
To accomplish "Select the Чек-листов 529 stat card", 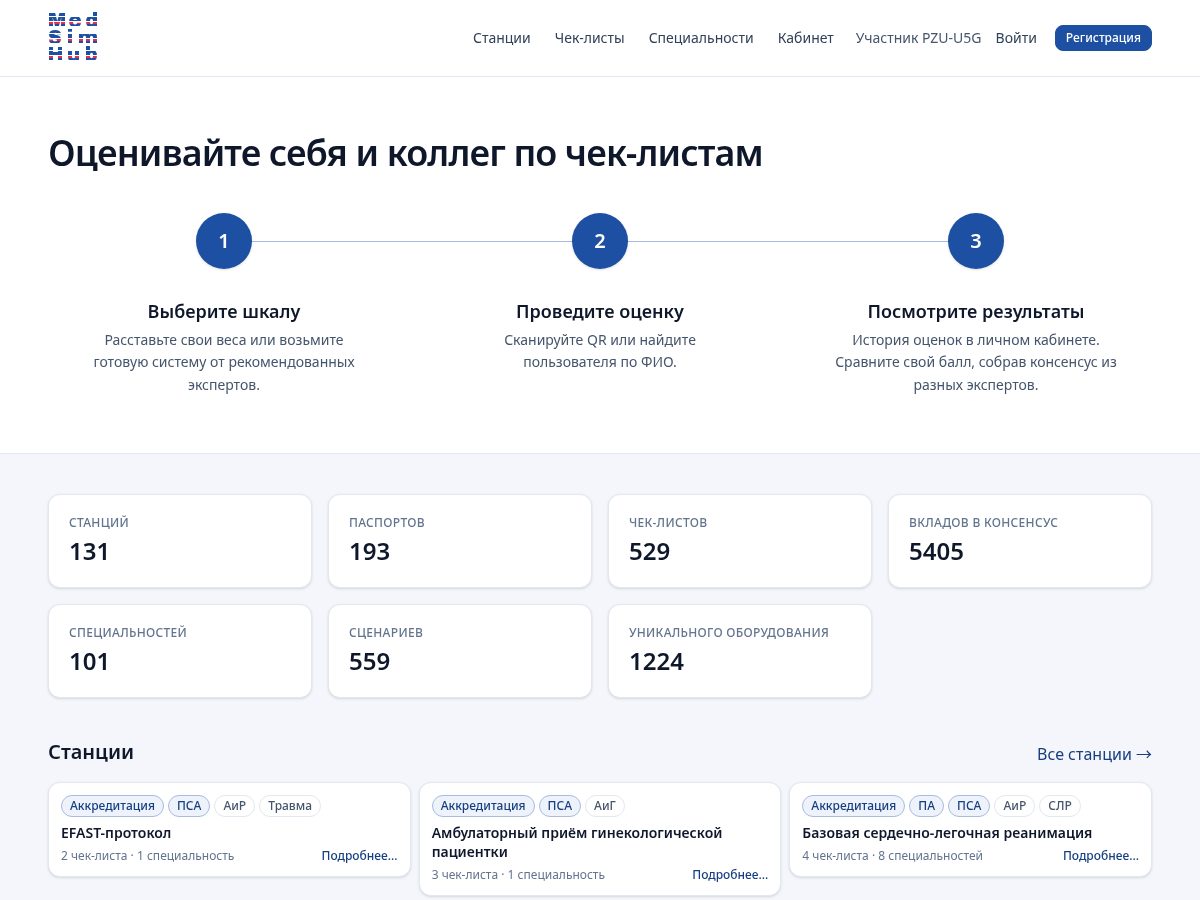I will point(740,541).
